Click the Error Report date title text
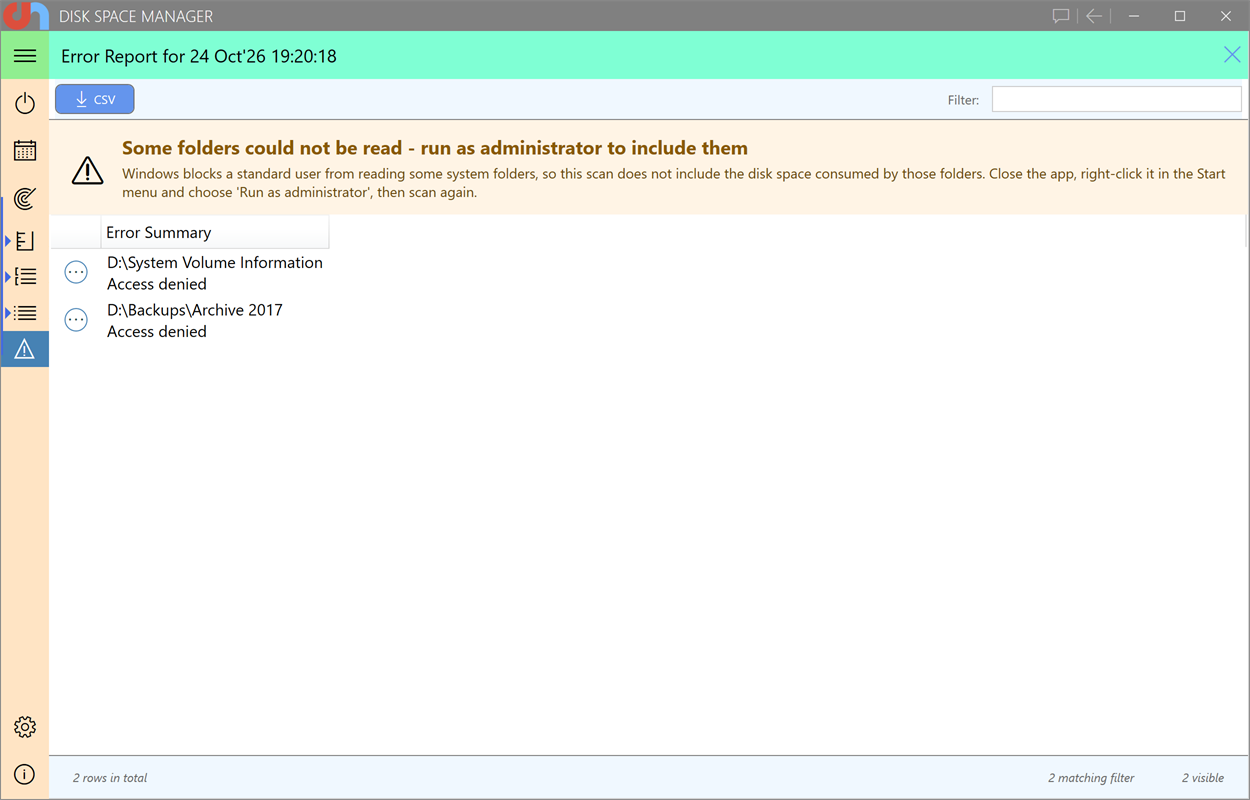Screen dimensions: 1250x800 (x=199, y=56)
